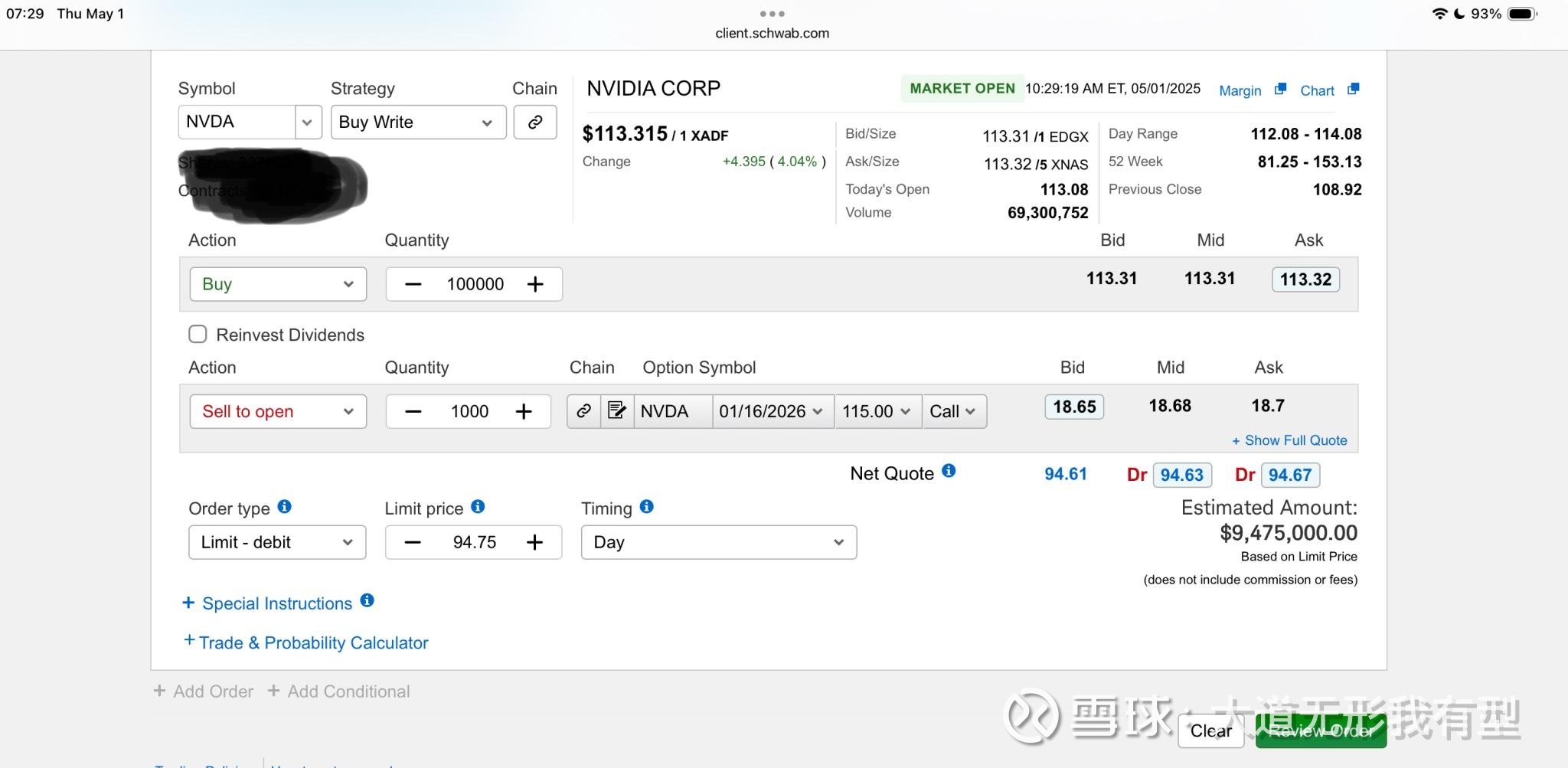Select the MARKET OPEN status badge

click(962, 89)
